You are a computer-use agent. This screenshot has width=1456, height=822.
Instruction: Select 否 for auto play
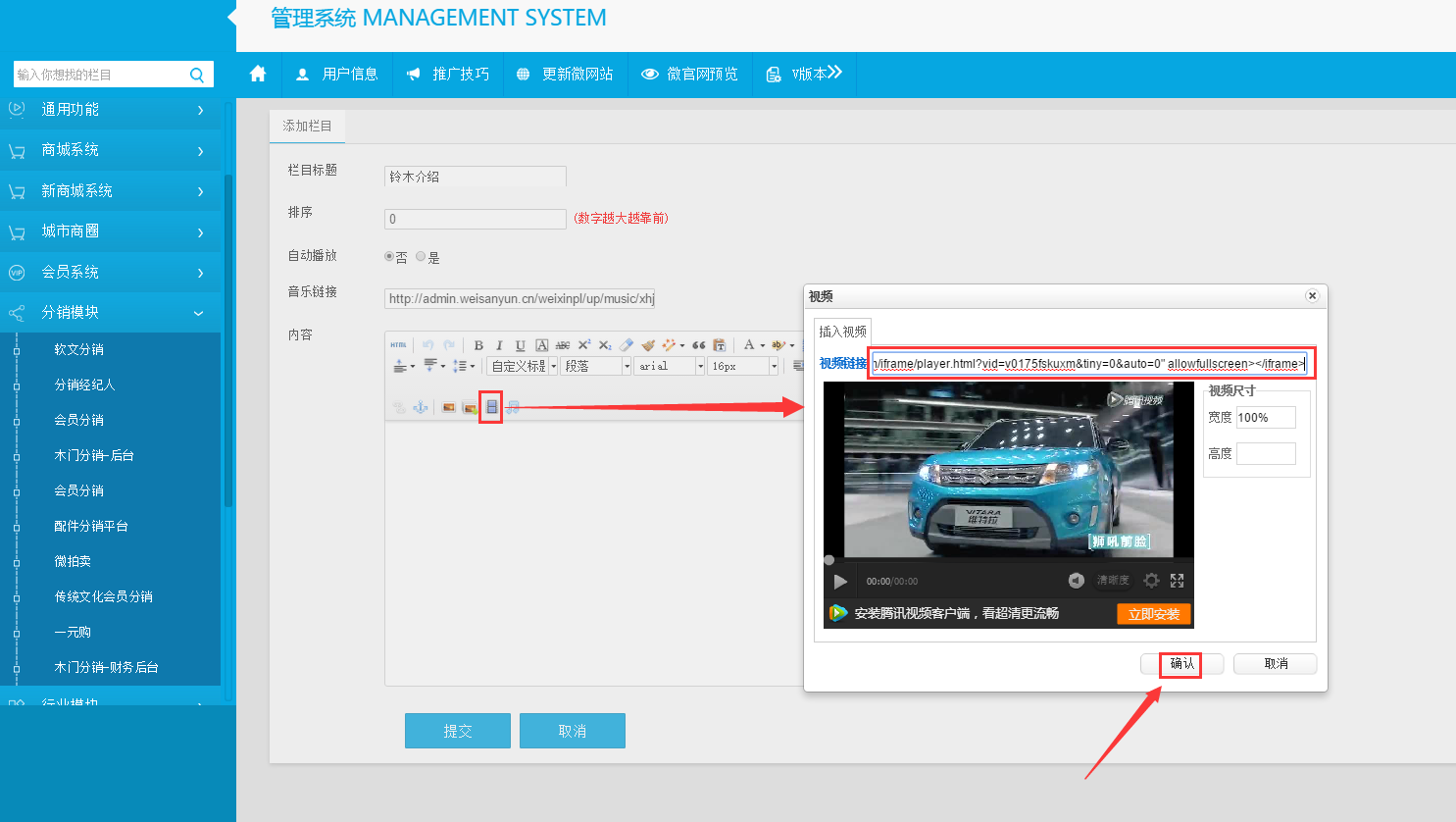pyautogui.click(x=389, y=257)
